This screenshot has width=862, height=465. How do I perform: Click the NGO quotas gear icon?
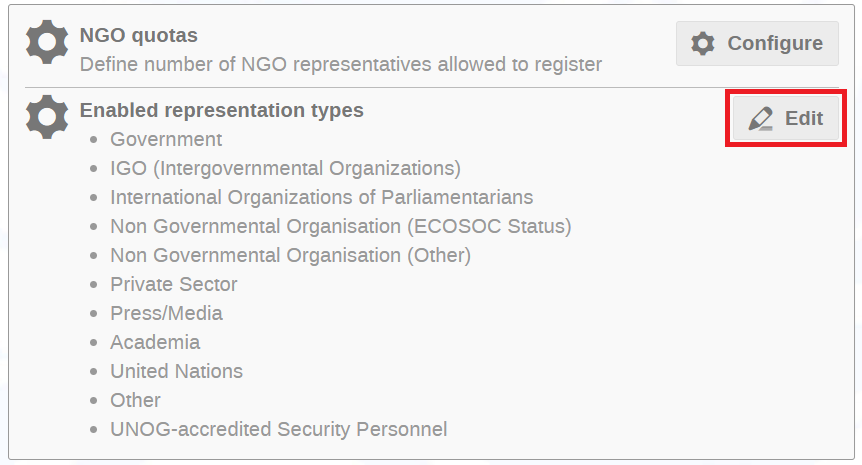coord(47,42)
